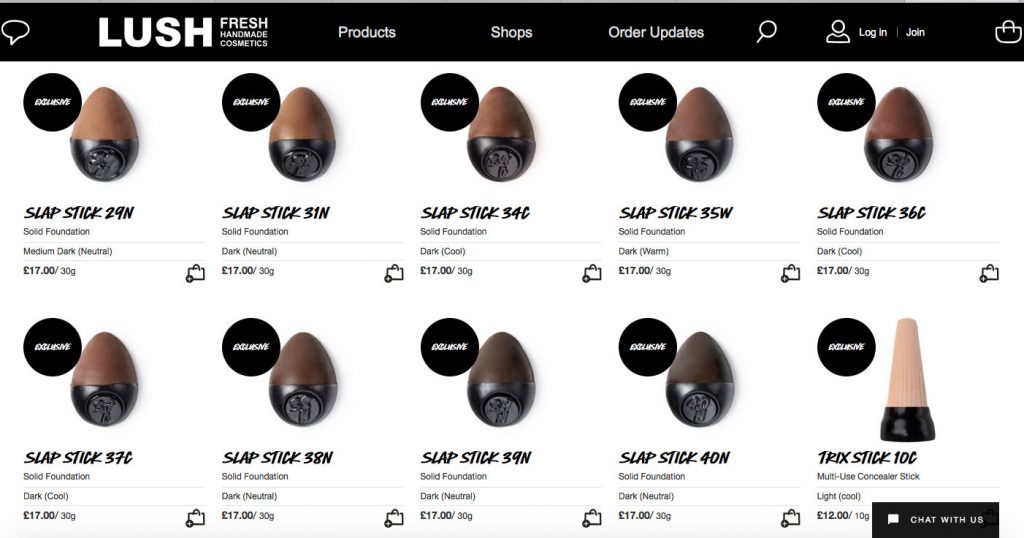Add Slap Stick 36C to basket

point(989,273)
